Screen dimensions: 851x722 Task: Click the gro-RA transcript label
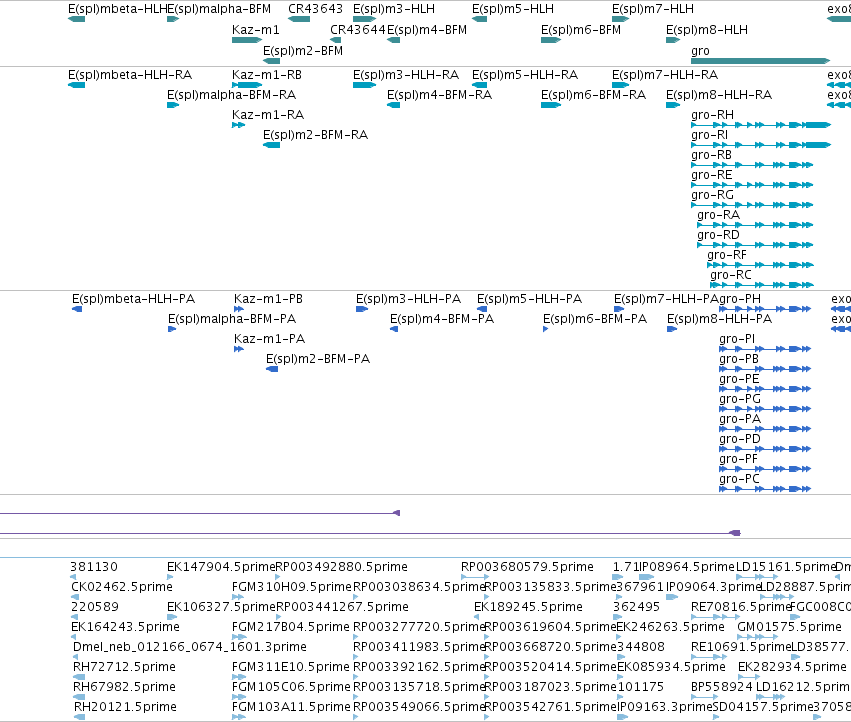[718, 215]
